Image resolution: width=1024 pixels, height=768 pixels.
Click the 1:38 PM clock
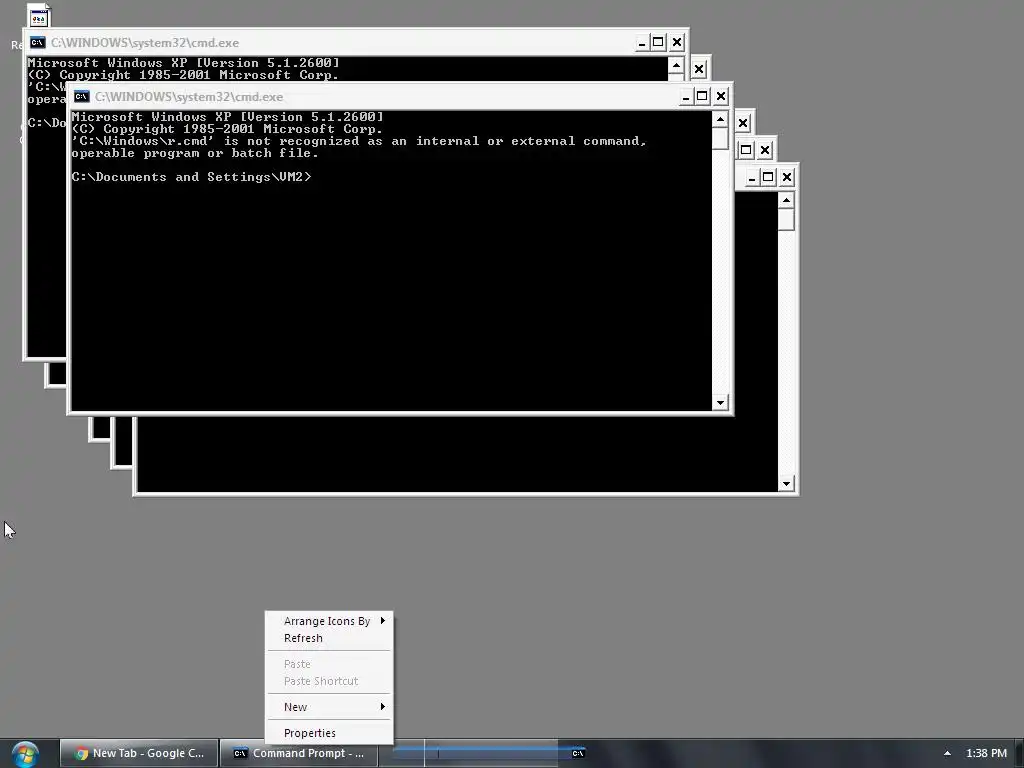(986, 753)
